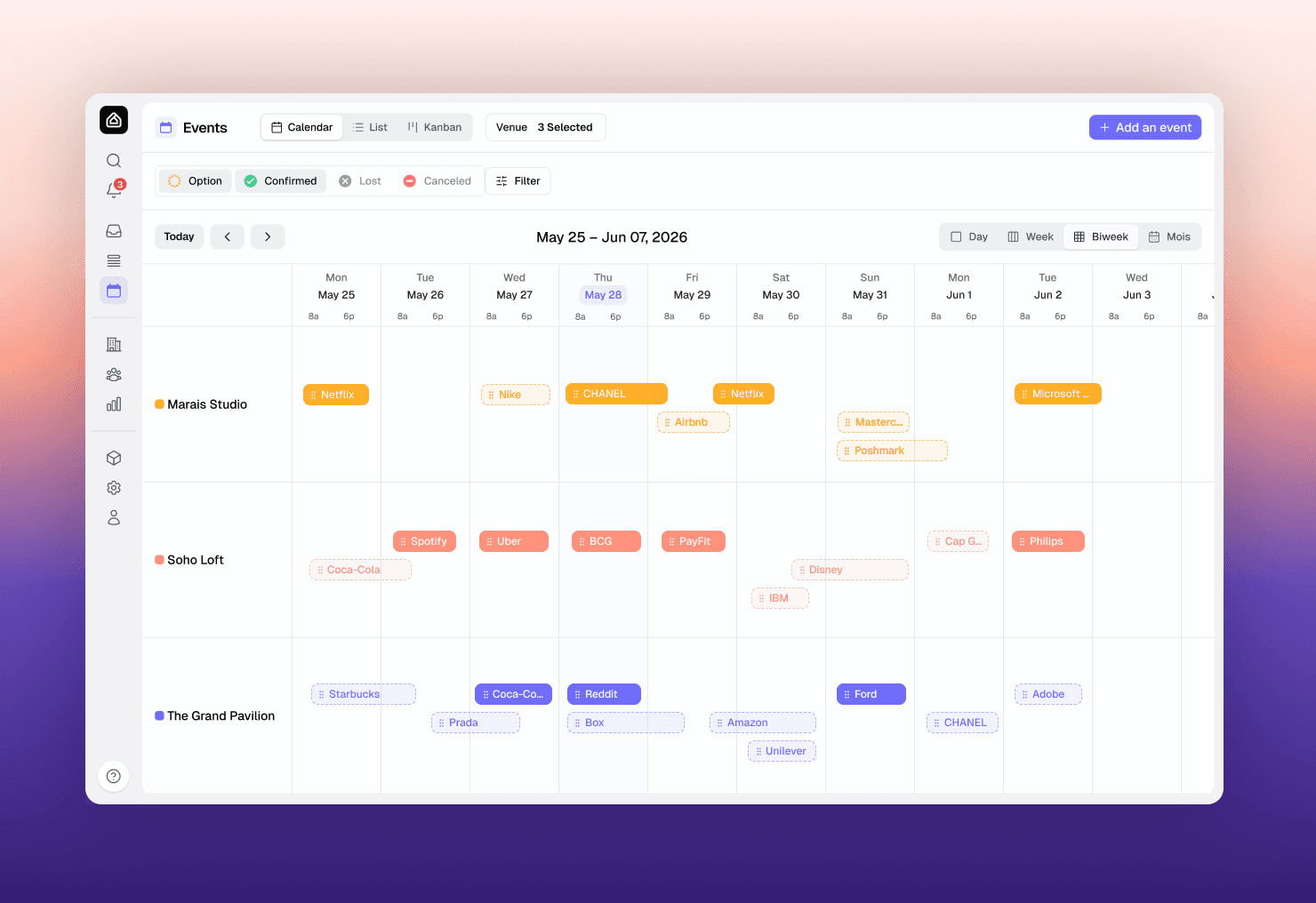Open the Coca-Cola option at Soho Loft
Screen dimensions: 1316x903
[360, 570]
